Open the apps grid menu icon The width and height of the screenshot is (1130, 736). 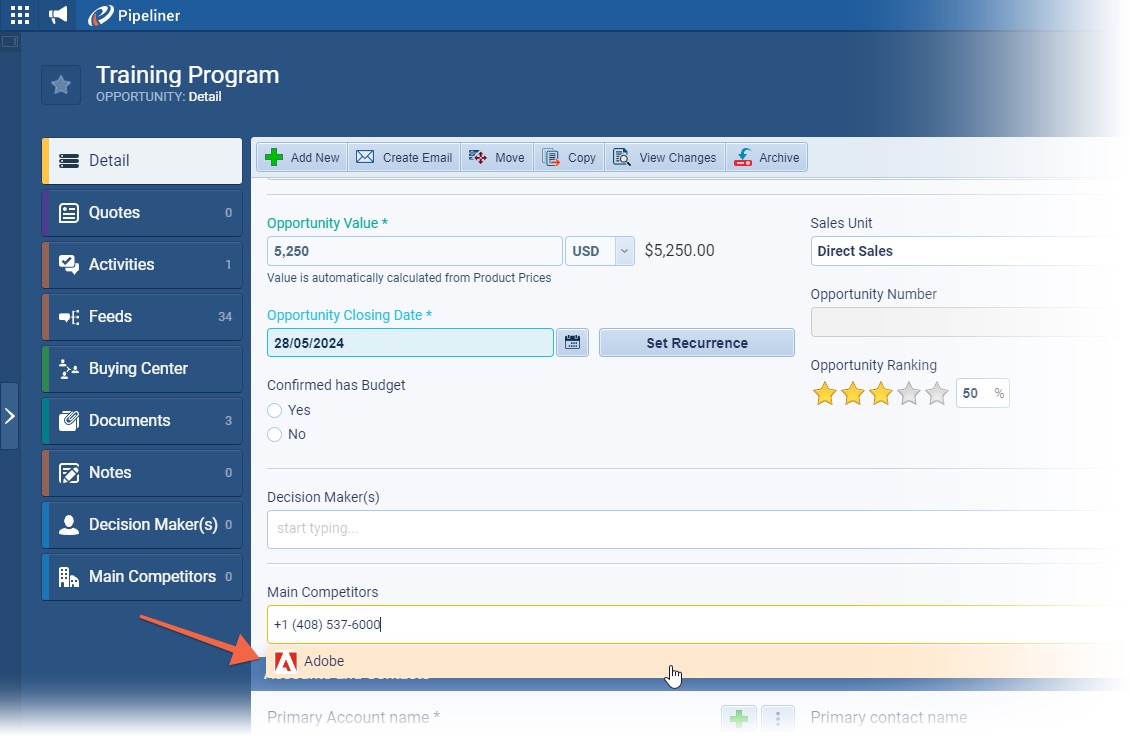[20, 15]
